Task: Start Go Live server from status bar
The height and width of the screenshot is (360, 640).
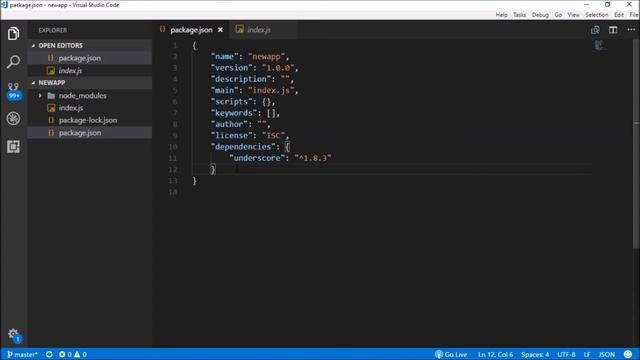Action: pos(451,354)
